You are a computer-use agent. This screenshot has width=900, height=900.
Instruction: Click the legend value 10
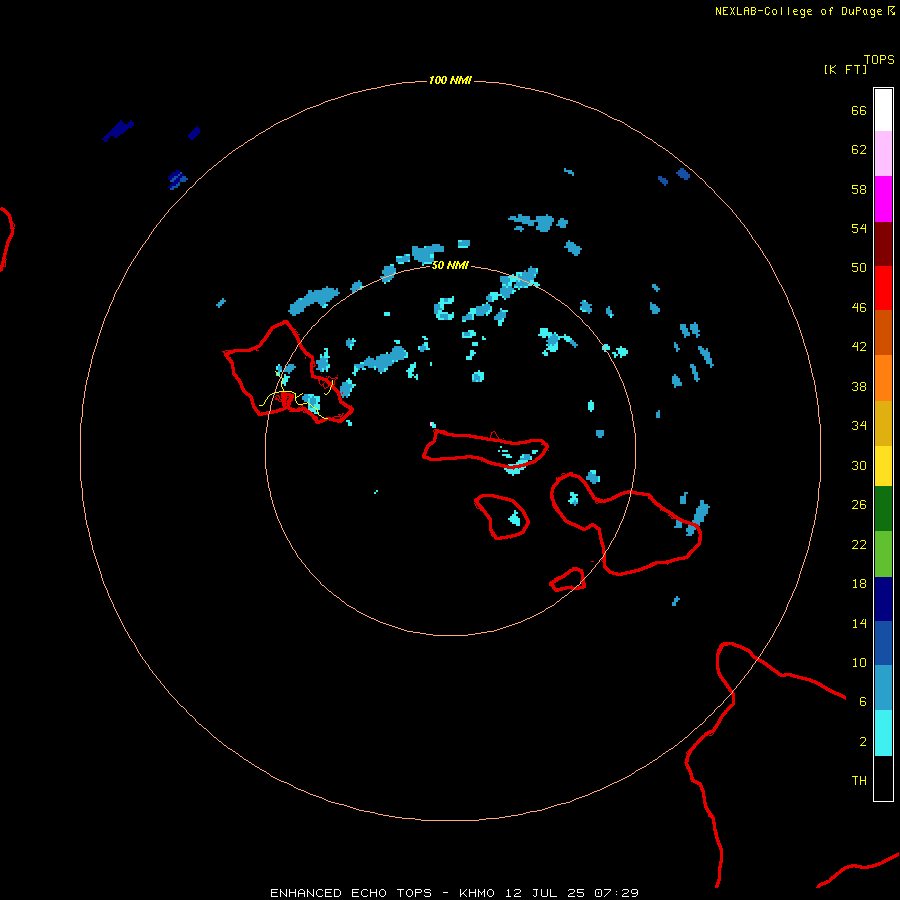(x=859, y=662)
